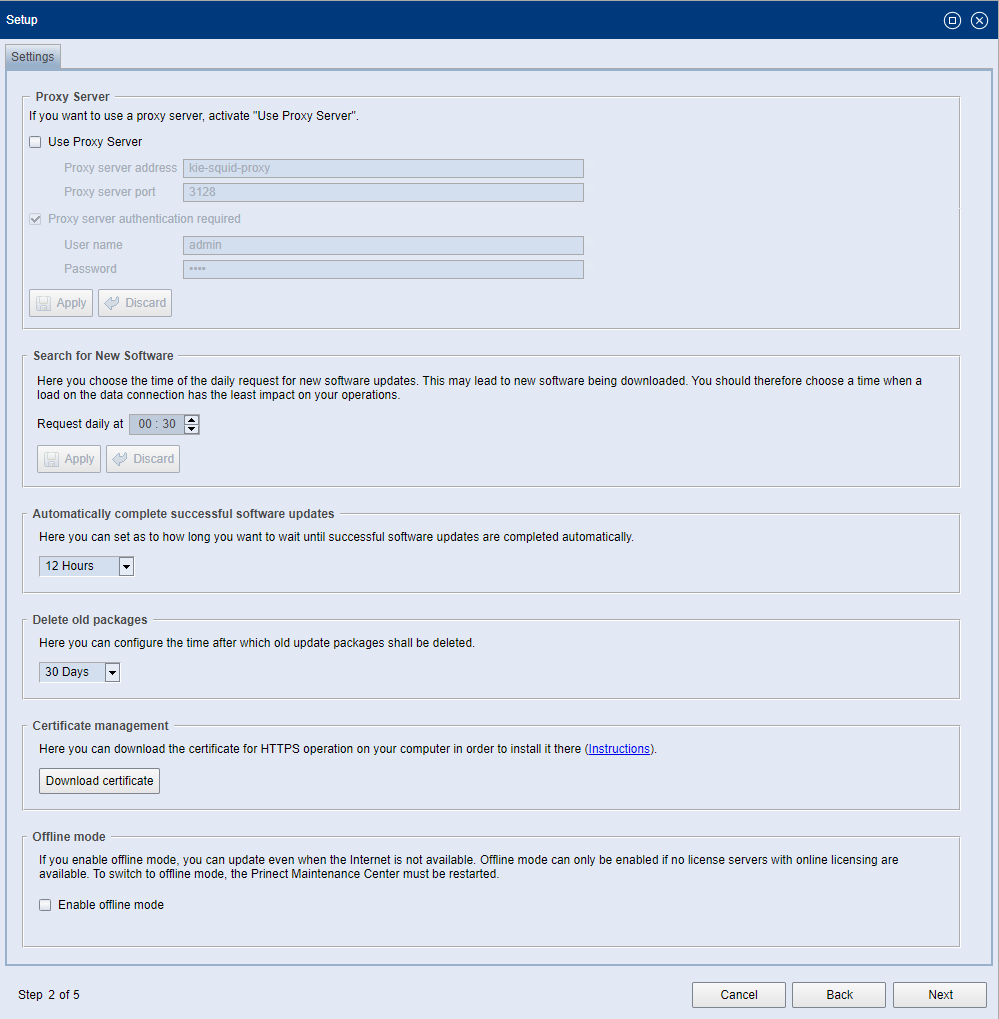Click the restore window icon in the title bar

[952, 20]
